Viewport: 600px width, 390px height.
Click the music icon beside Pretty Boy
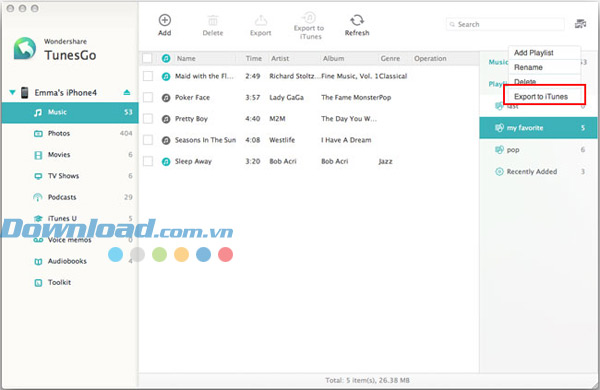(x=166, y=119)
